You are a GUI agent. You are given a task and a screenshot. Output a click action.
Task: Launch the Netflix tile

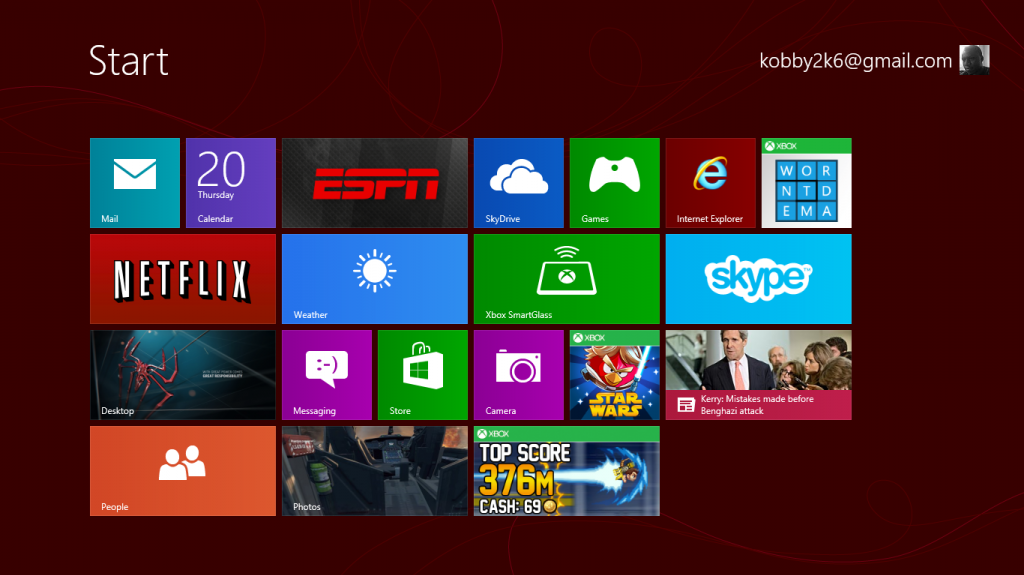(183, 279)
